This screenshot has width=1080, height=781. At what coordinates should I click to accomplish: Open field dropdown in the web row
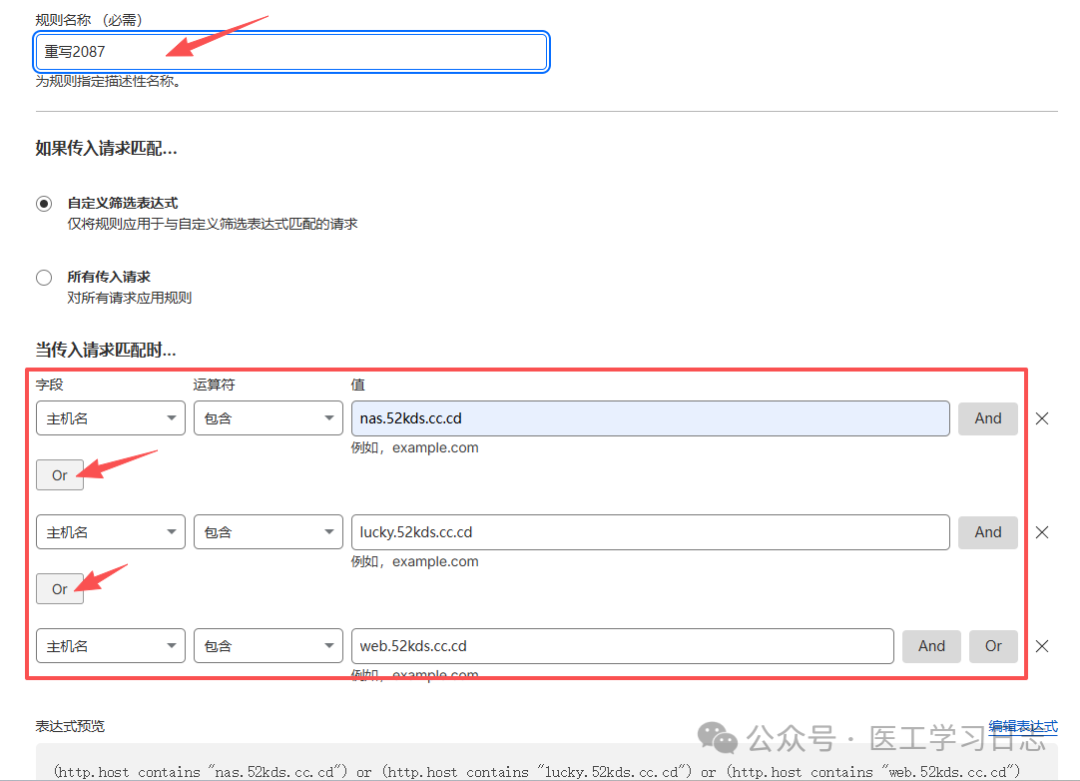pos(110,647)
